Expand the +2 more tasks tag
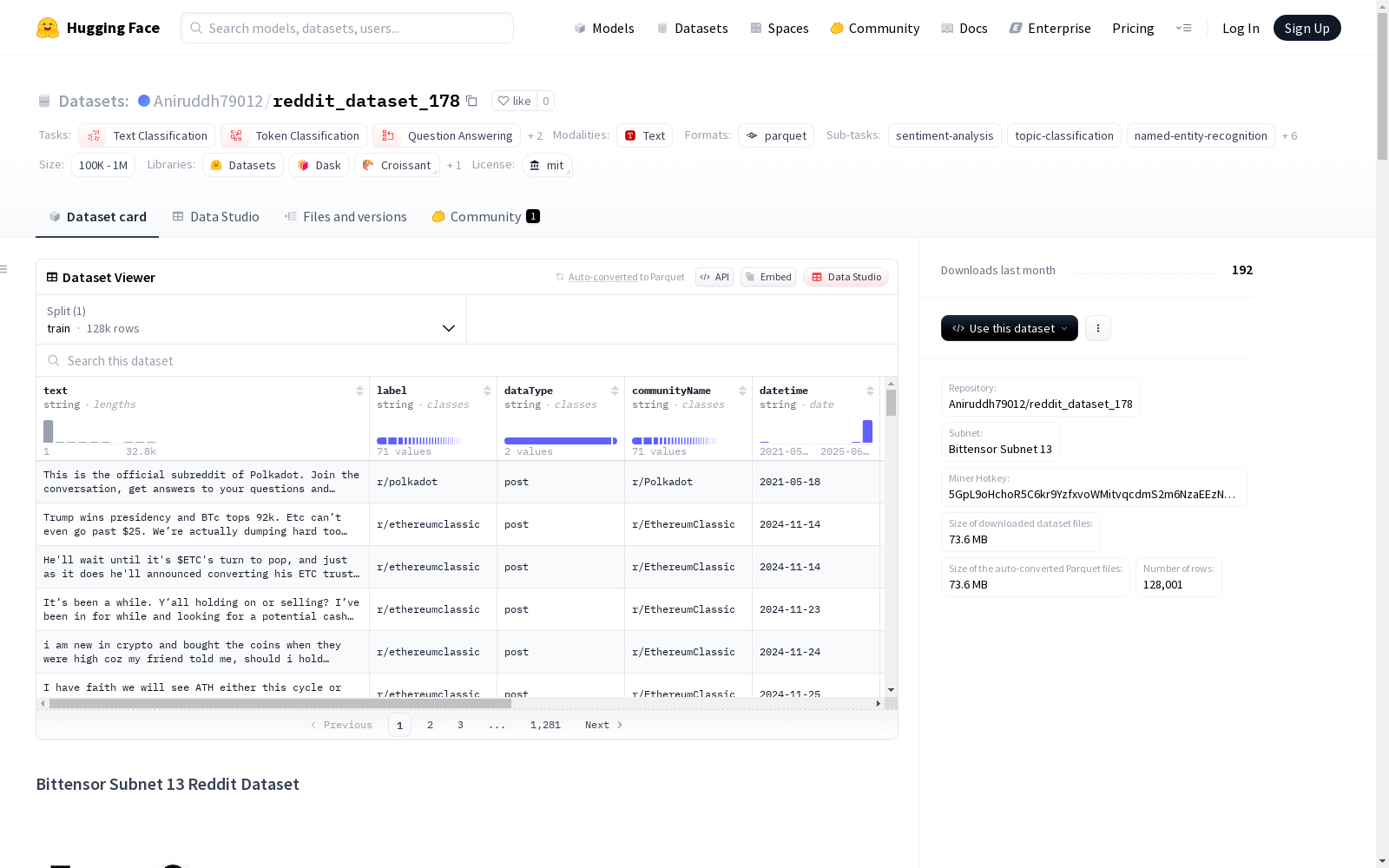Image resolution: width=1389 pixels, height=868 pixels. [x=535, y=135]
